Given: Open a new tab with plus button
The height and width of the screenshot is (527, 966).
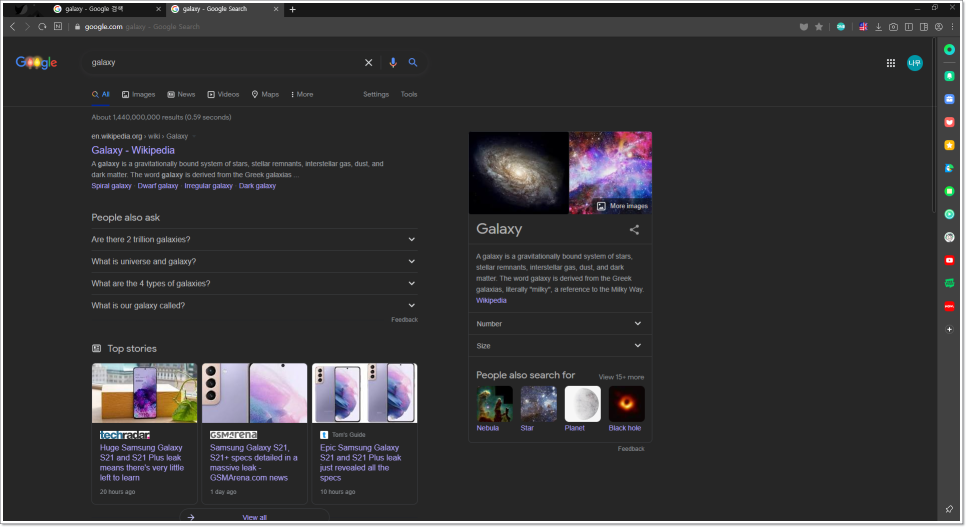Looking at the screenshot, I should (x=293, y=9).
